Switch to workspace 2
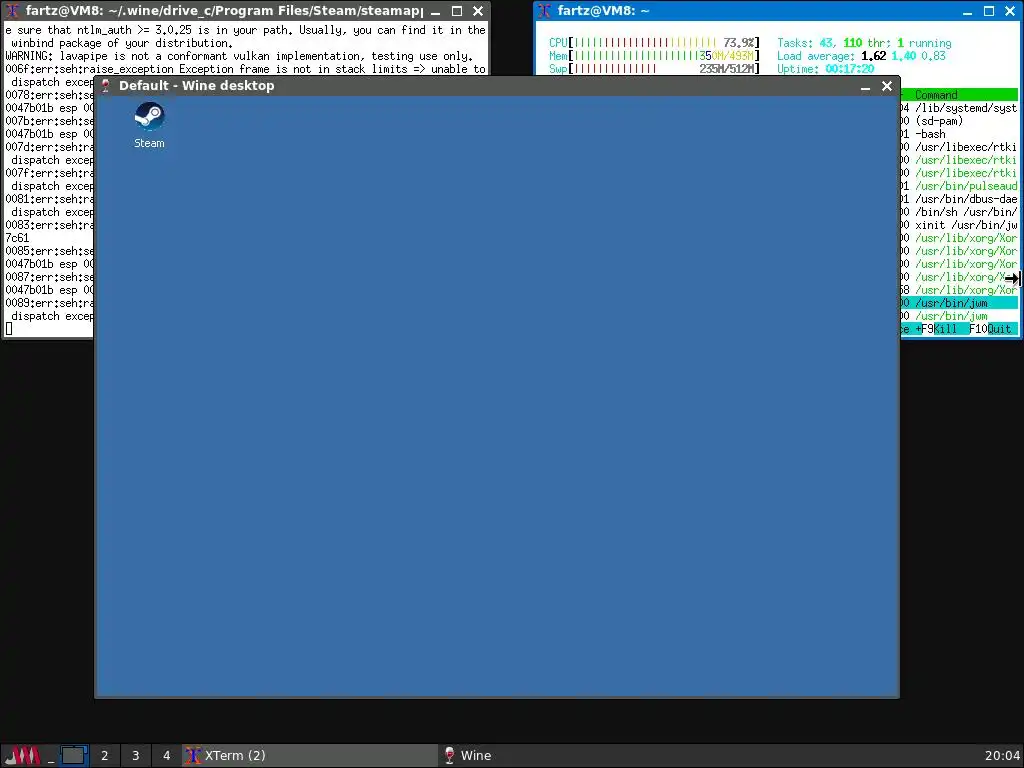Image resolution: width=1024 pixels, height=768 pixels. pos(104,756)
